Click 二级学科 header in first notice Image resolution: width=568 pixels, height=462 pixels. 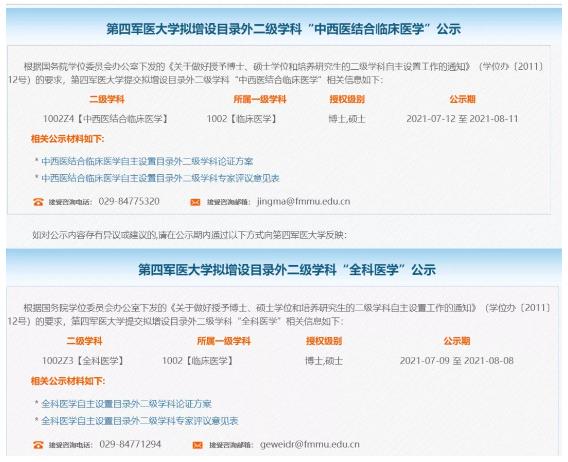(x=107, y=99)
